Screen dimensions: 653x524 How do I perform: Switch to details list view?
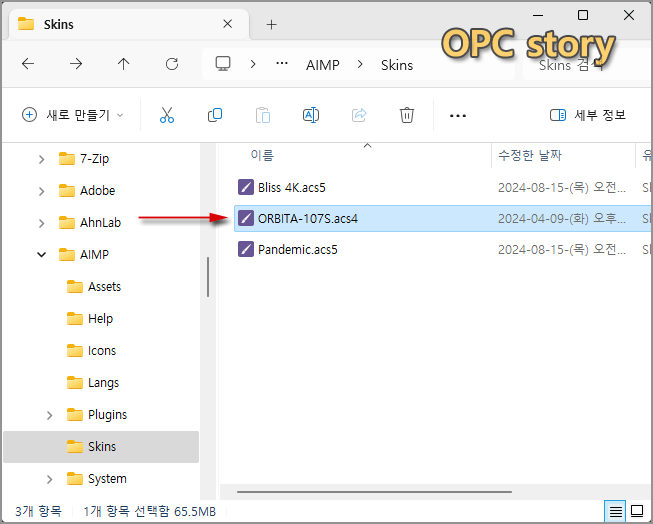(615, 511)
